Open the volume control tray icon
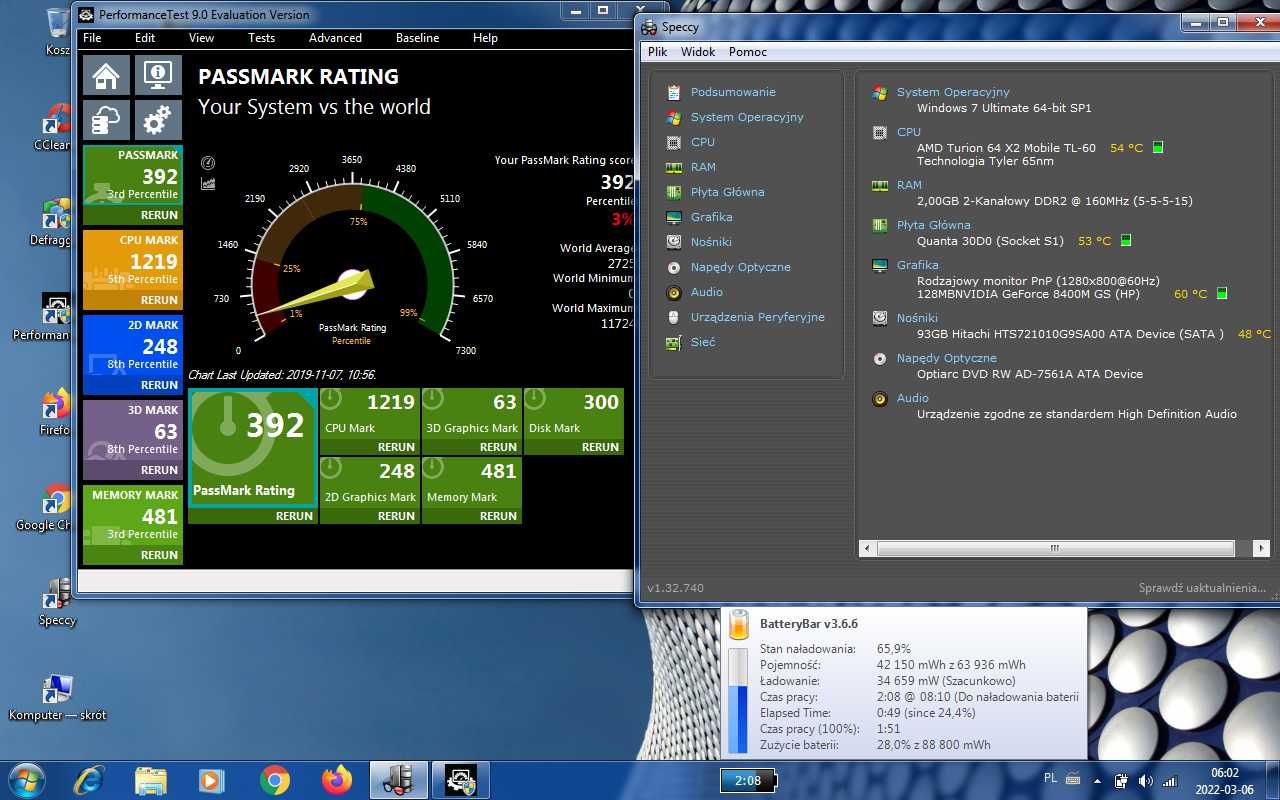Screen dimensions: 1280x800 tap(1145, 780)
